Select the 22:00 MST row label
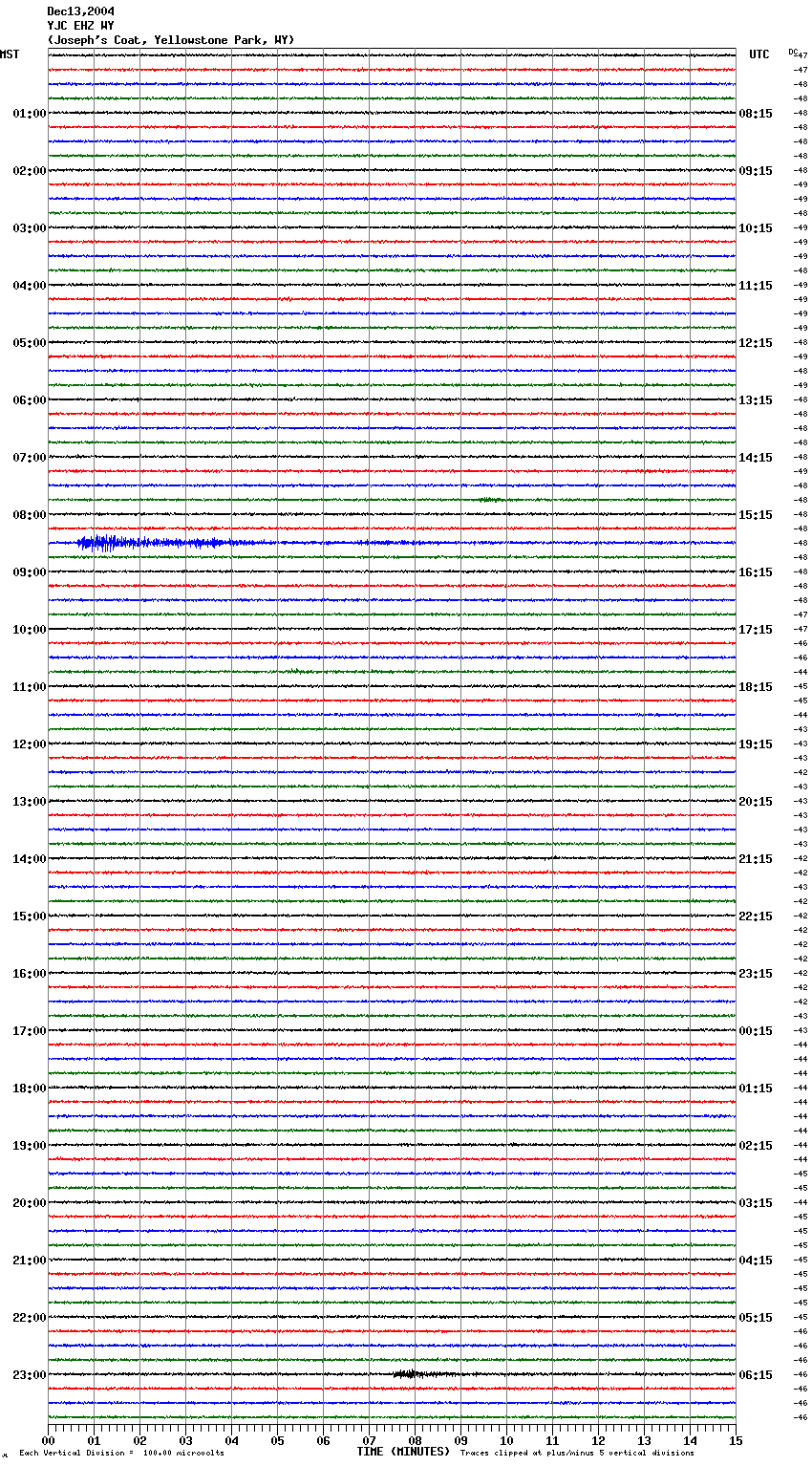 click(x=30, y=1318)
